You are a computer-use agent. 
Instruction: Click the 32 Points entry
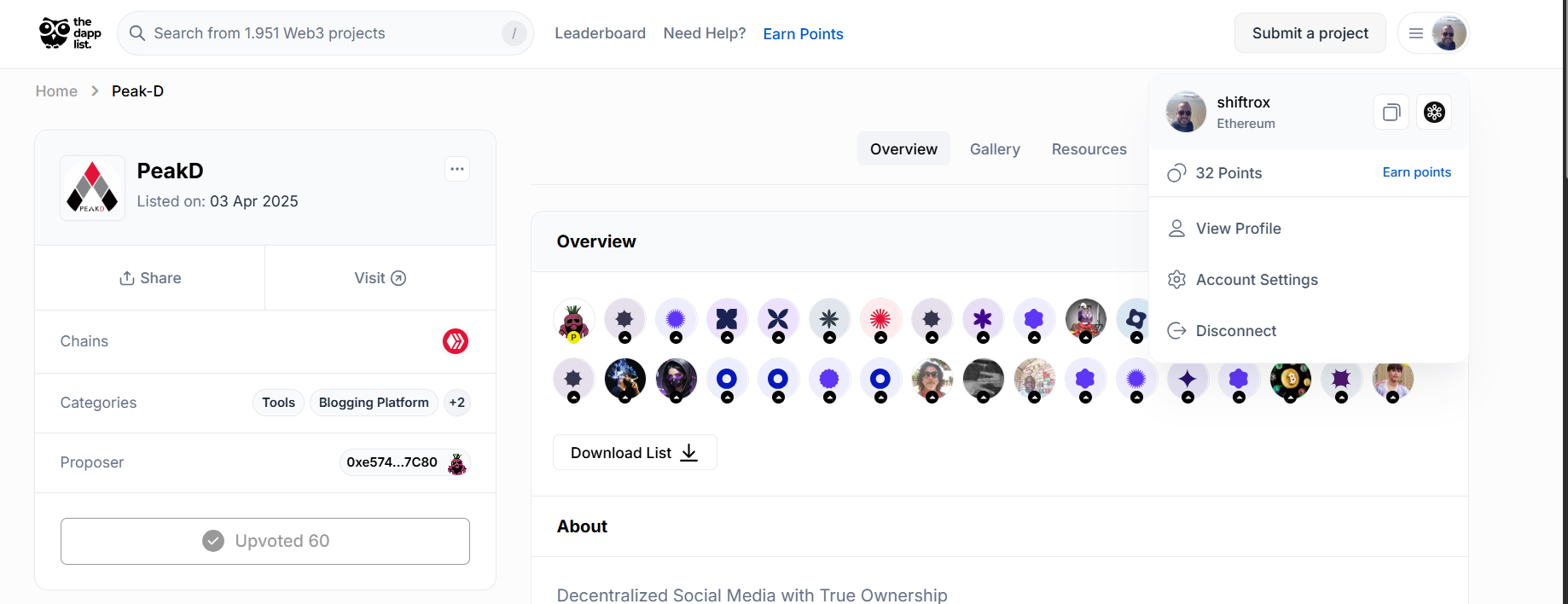click(1215, 173)
